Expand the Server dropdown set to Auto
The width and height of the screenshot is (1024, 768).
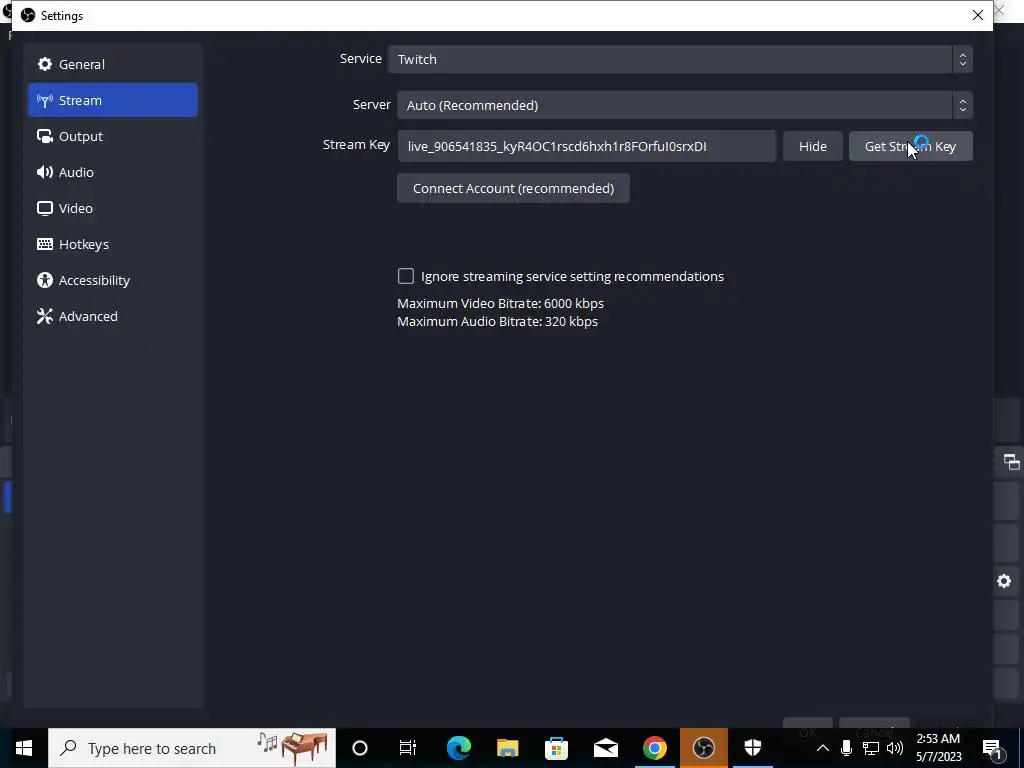(684, 105)
